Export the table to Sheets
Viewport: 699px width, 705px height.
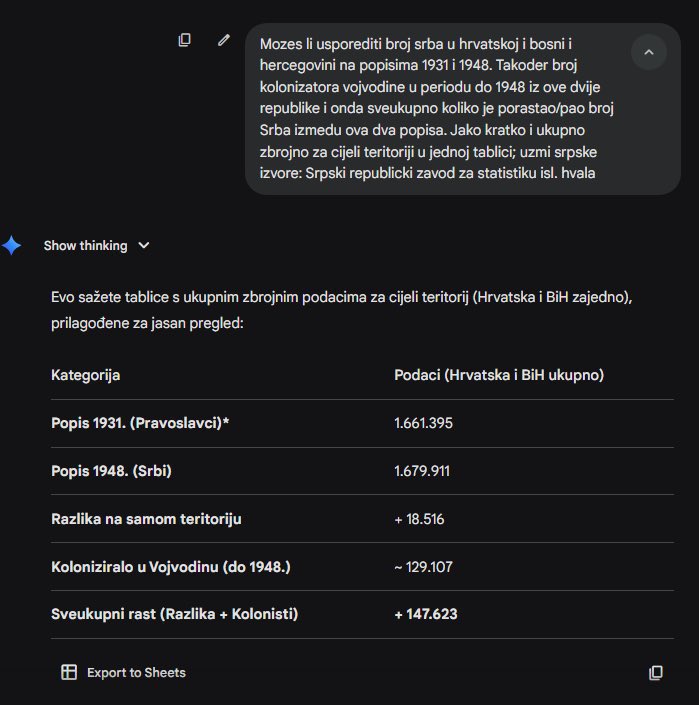[123, 672]
